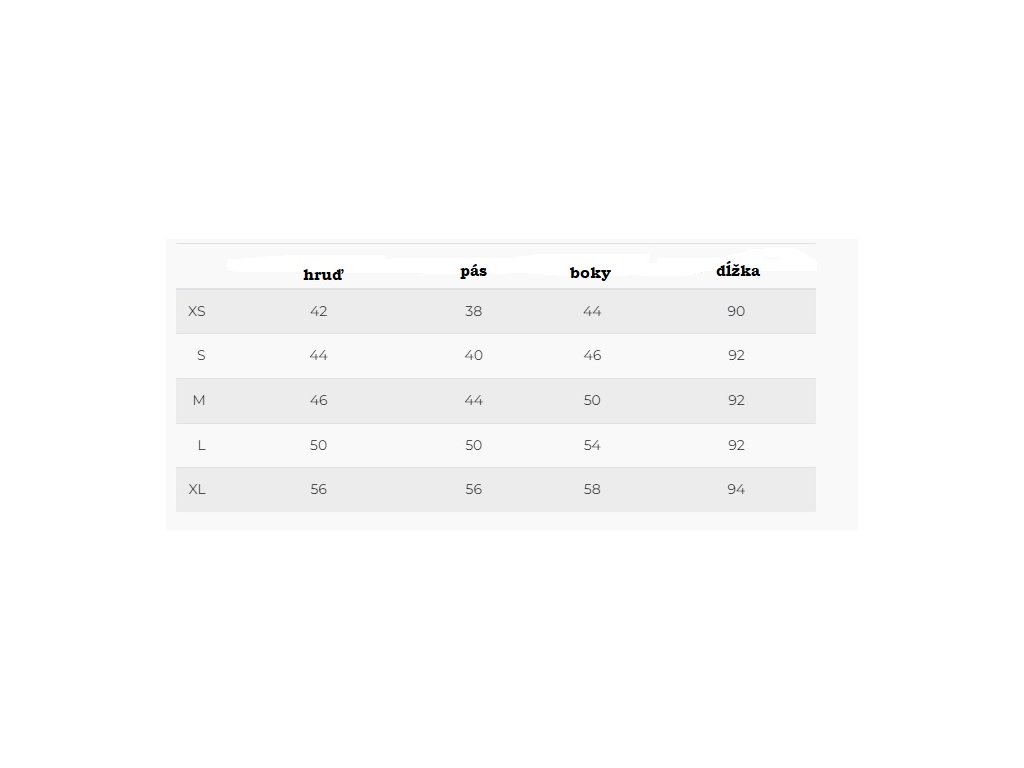1024x768 pixels.
Task: Click hruď value 42 in XS row
Action: pos(319,311)
